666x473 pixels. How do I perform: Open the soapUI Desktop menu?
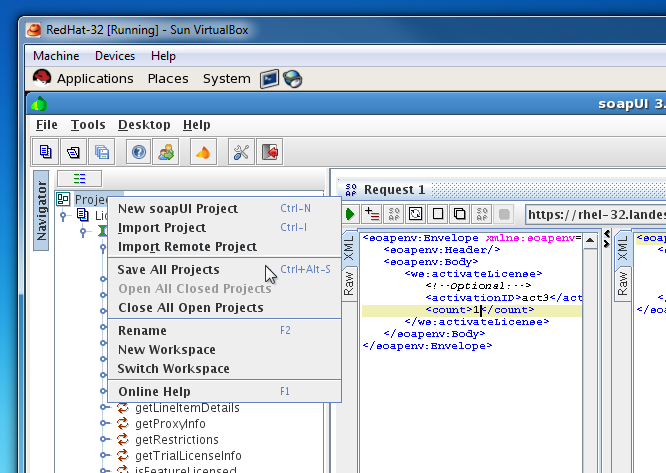(144, 125)
